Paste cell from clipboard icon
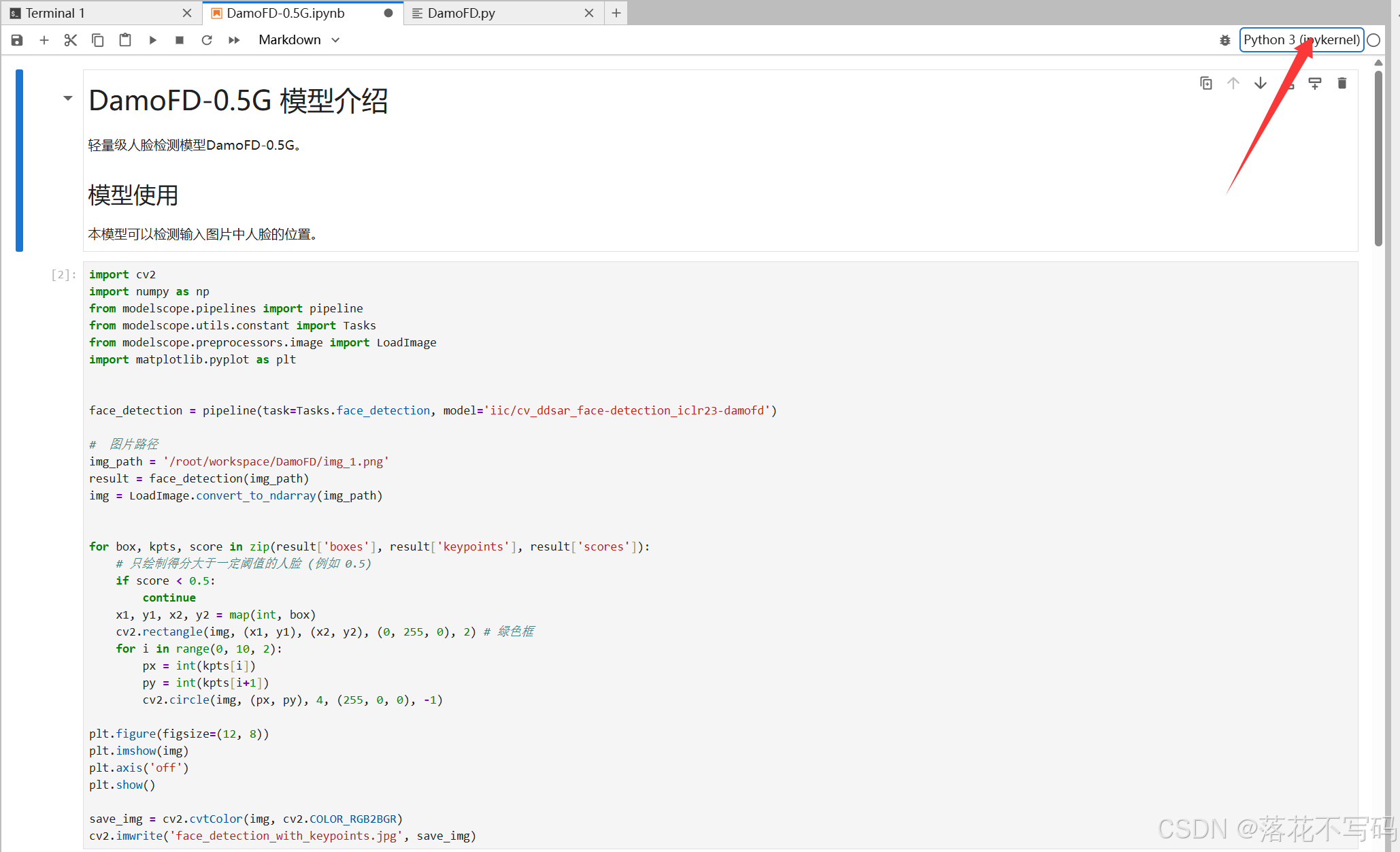 [x=125, y=40]
